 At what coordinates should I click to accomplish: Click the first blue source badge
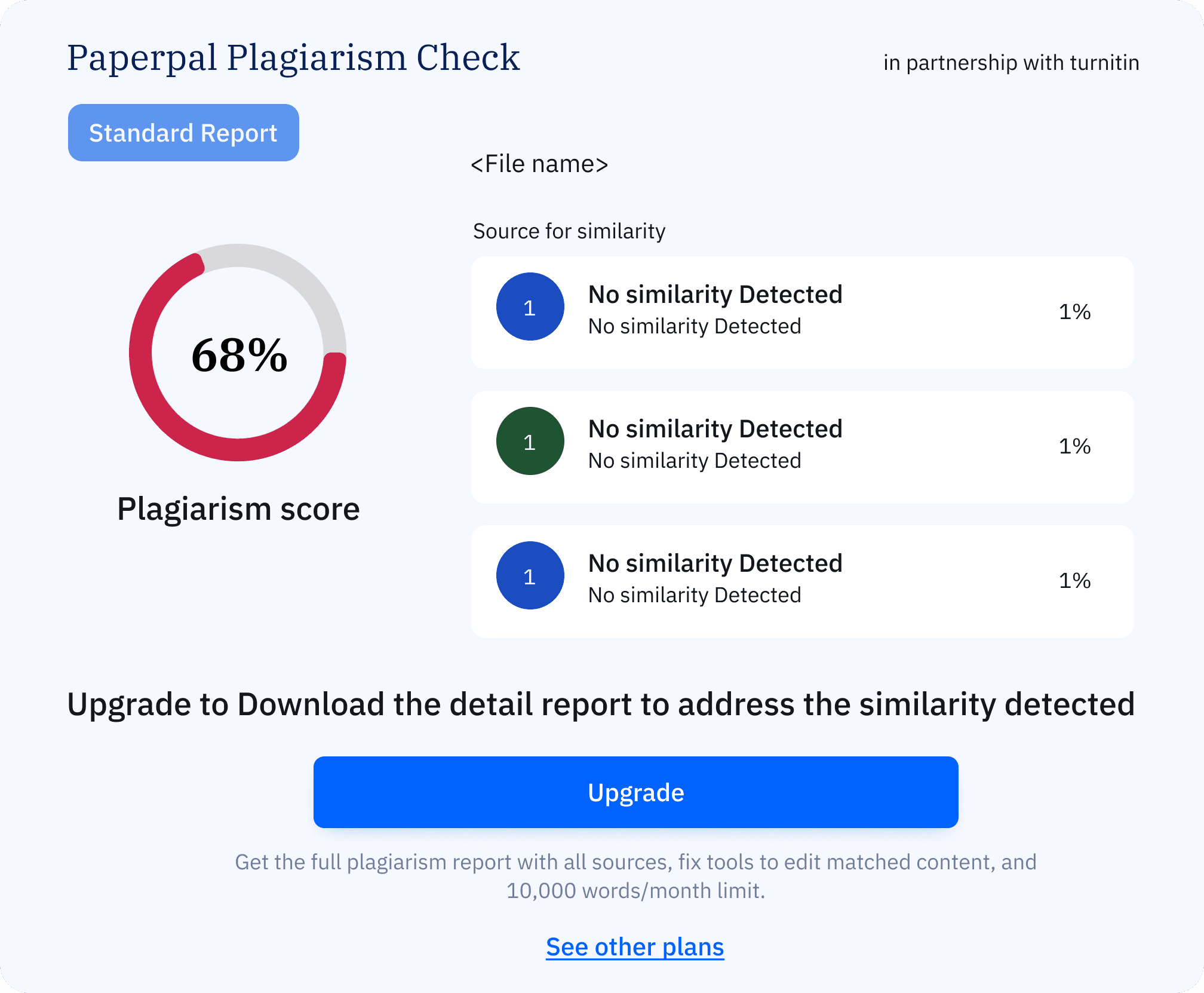click(530, 307)
